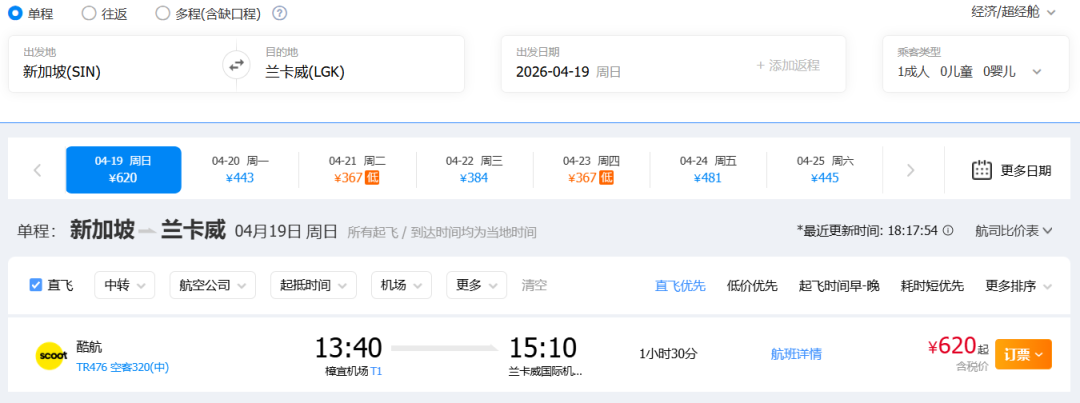This screenshot has height=403, width=1080.
Task: Show next dates with right arrow
Action: [910, 170]
